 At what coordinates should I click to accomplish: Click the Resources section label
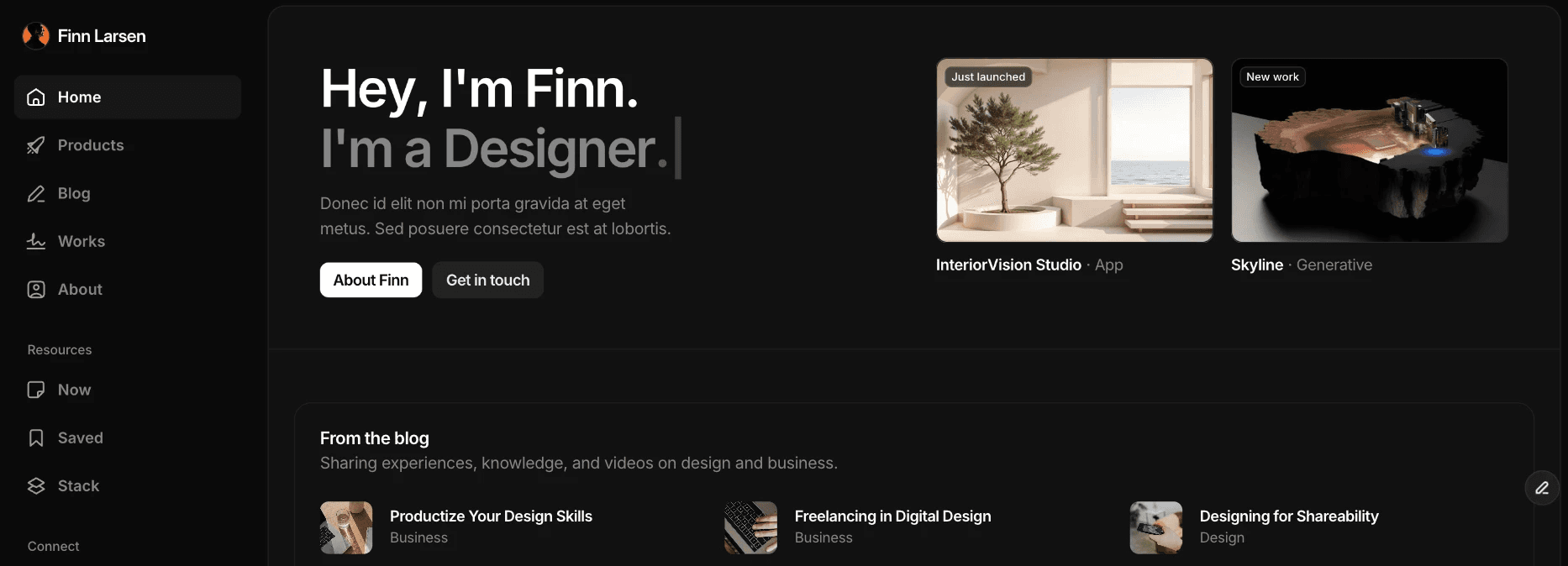coord(60,349)
